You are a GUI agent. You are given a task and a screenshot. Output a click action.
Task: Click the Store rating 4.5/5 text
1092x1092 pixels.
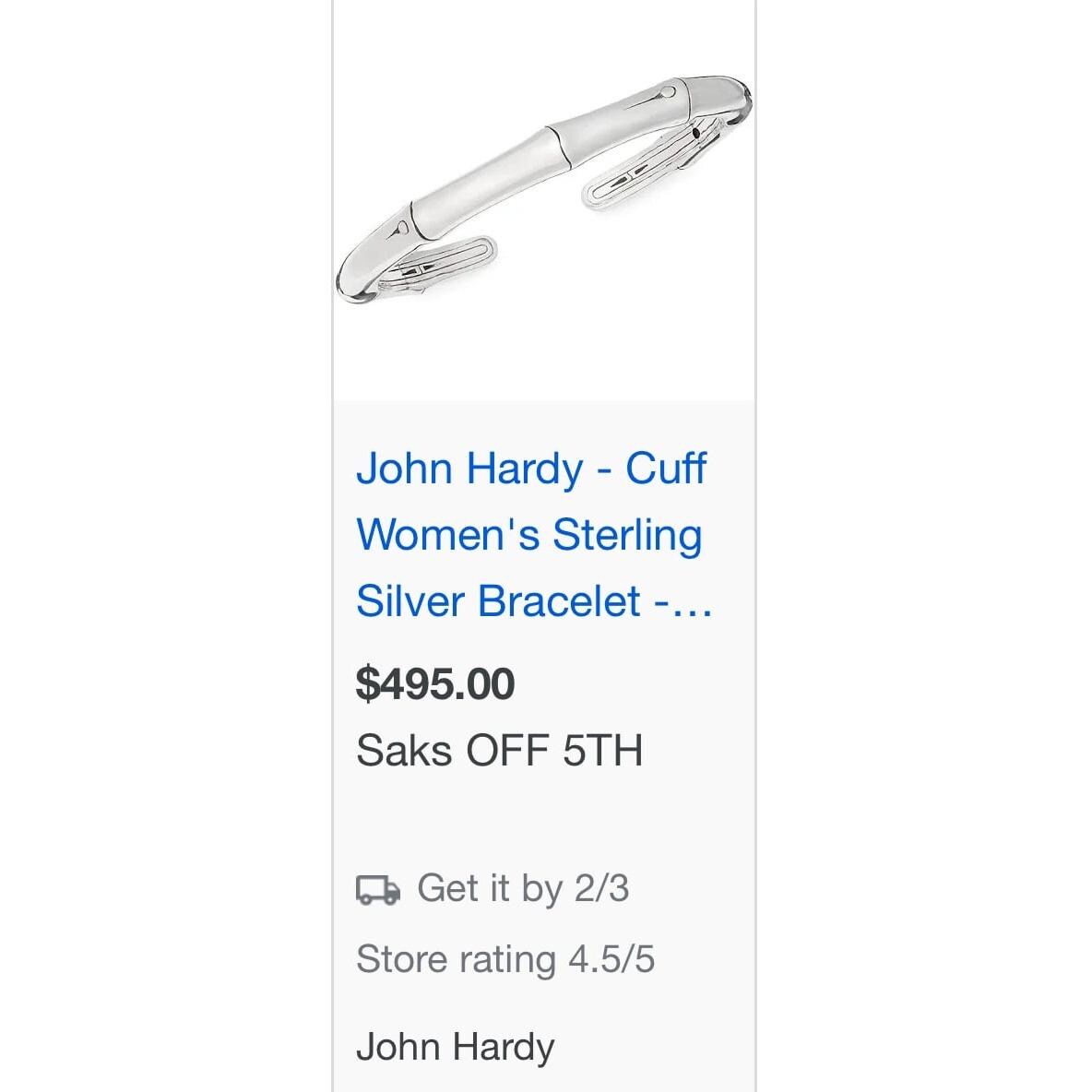click(505, 959)
